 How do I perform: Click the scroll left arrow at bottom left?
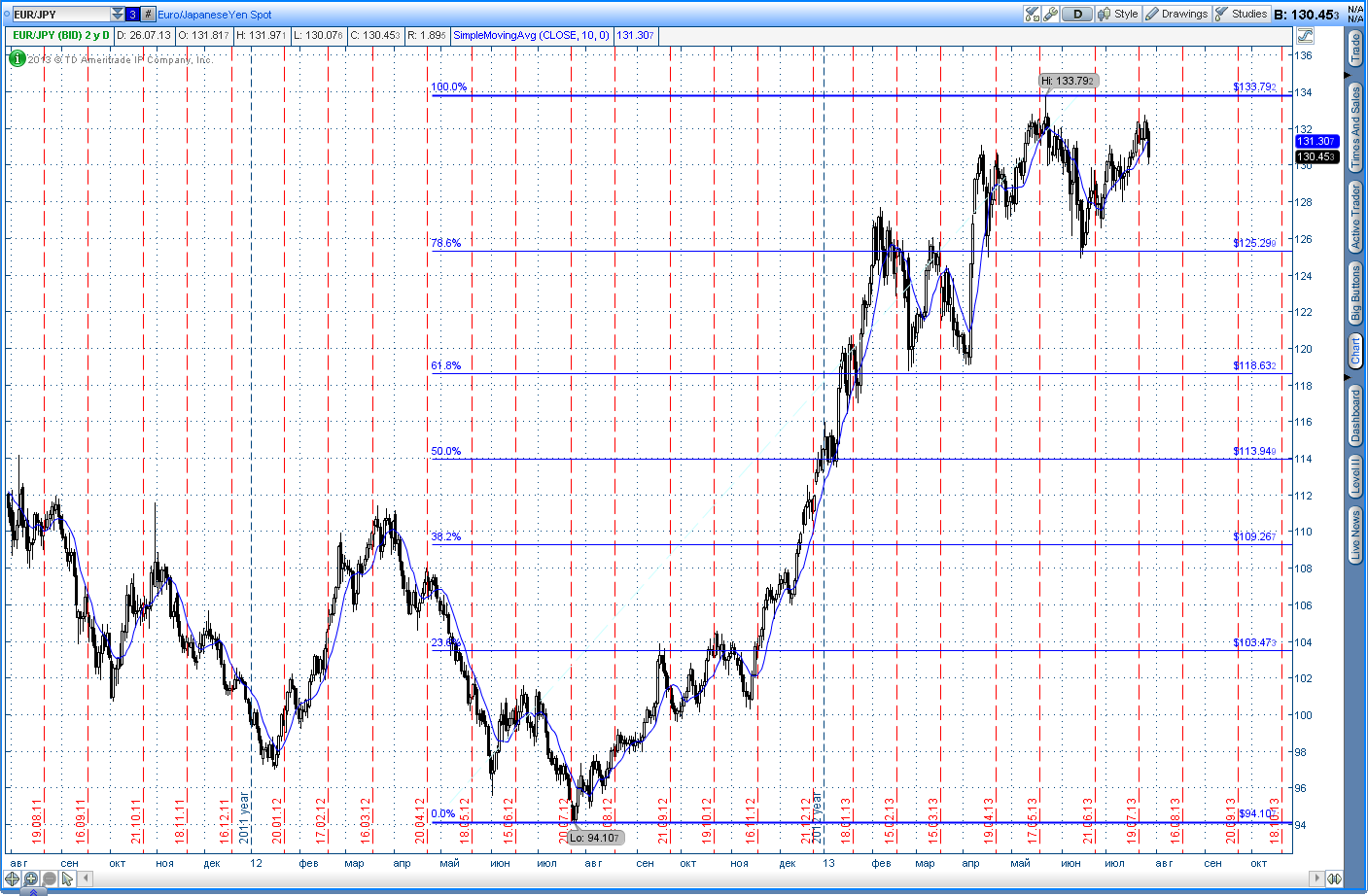(86, 879)
